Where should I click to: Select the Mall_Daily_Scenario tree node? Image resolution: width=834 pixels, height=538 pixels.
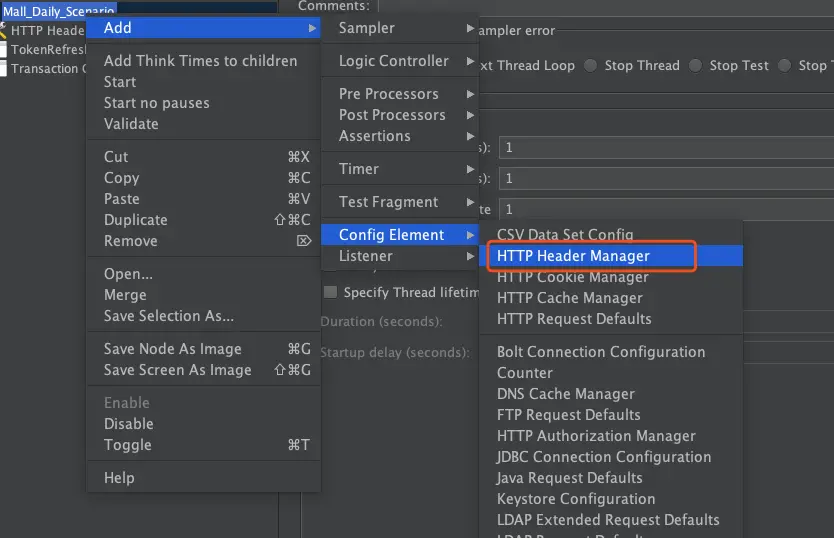pos(58,11)
